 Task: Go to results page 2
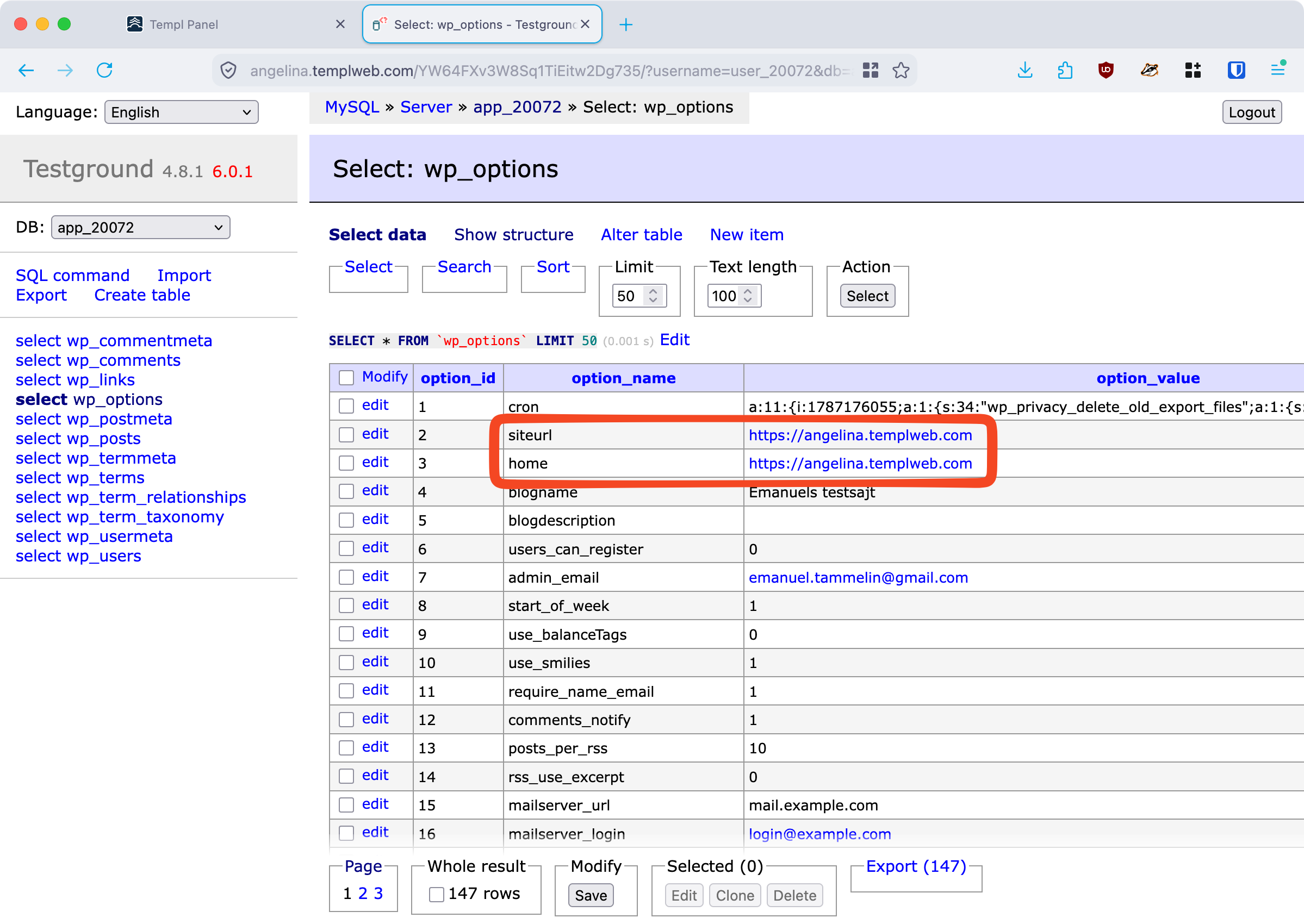(363, 894)
